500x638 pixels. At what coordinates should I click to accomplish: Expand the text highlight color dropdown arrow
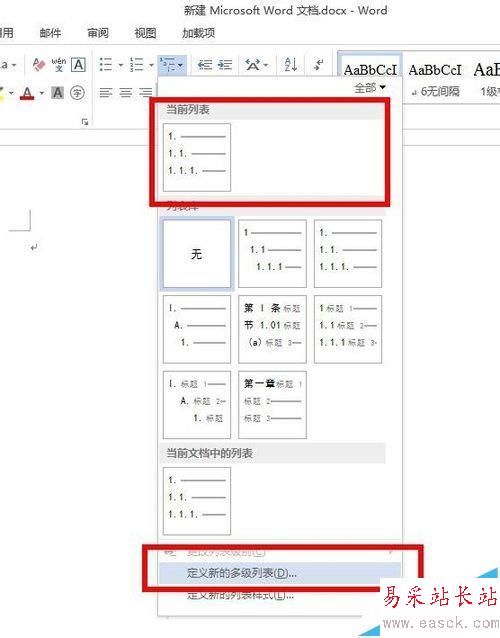pyautogui.click(x=11, y=94)
